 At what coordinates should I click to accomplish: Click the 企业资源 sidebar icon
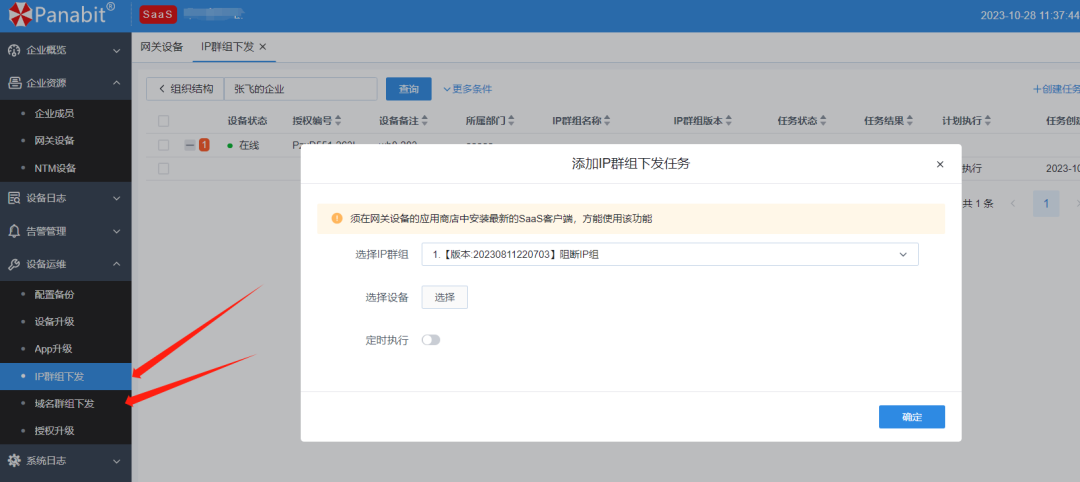click(14, 83)
